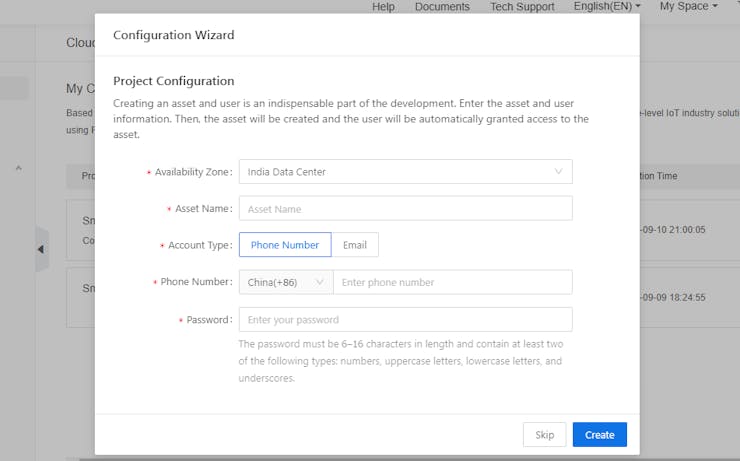Click the password input field
This screenshot has width=740, height=461.
pos(405,320)
